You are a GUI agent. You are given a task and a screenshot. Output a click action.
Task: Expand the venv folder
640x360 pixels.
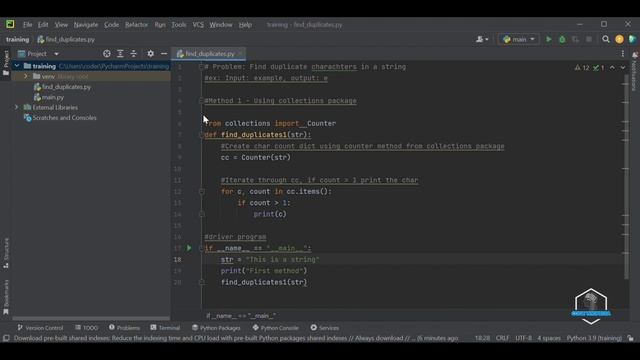click(x=26, y=76)
